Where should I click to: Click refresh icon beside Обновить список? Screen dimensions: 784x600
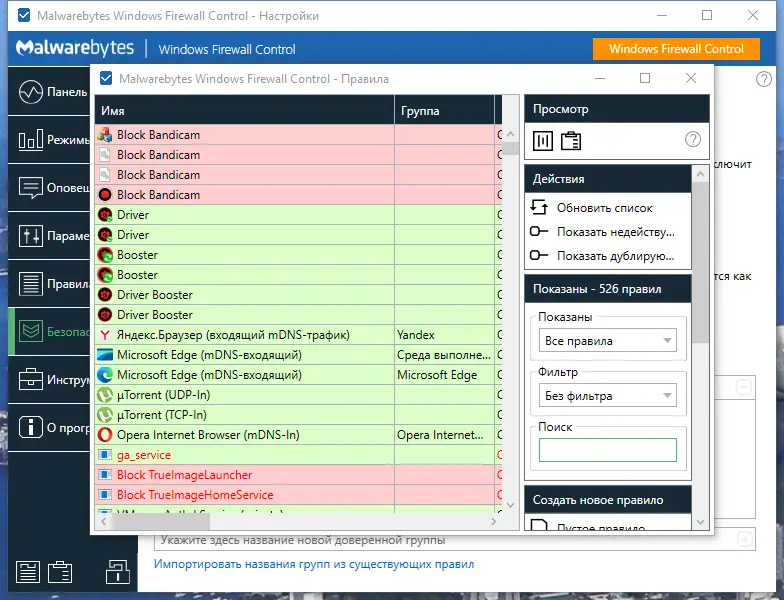click(539, 207)
